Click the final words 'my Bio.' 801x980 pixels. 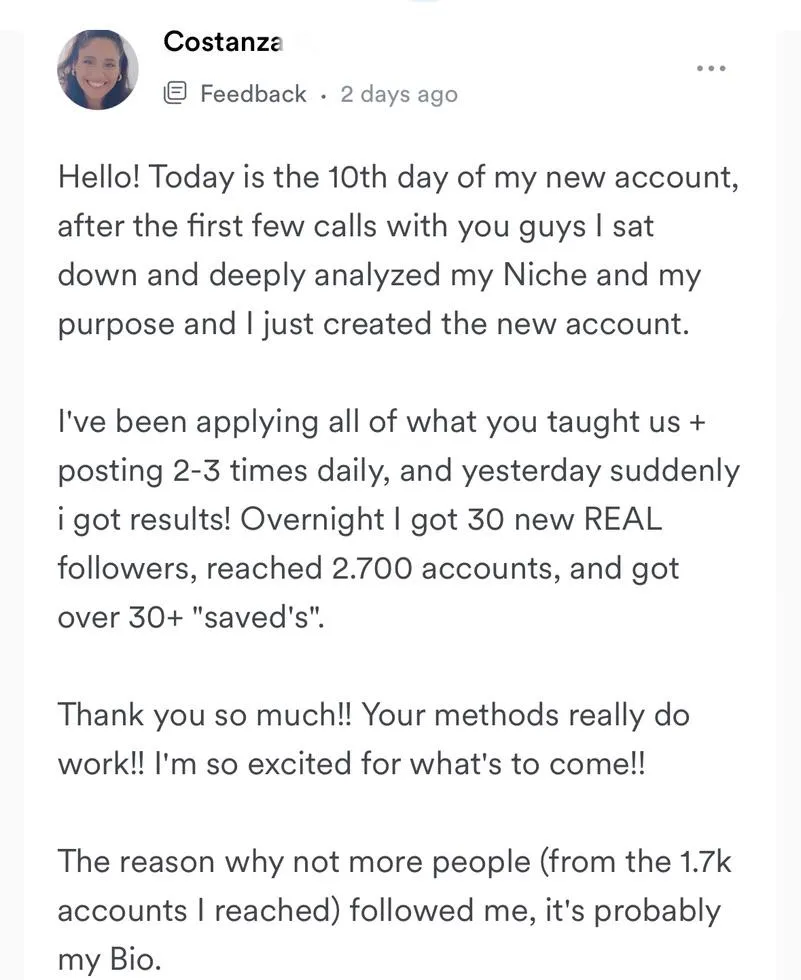pos(109,959)
